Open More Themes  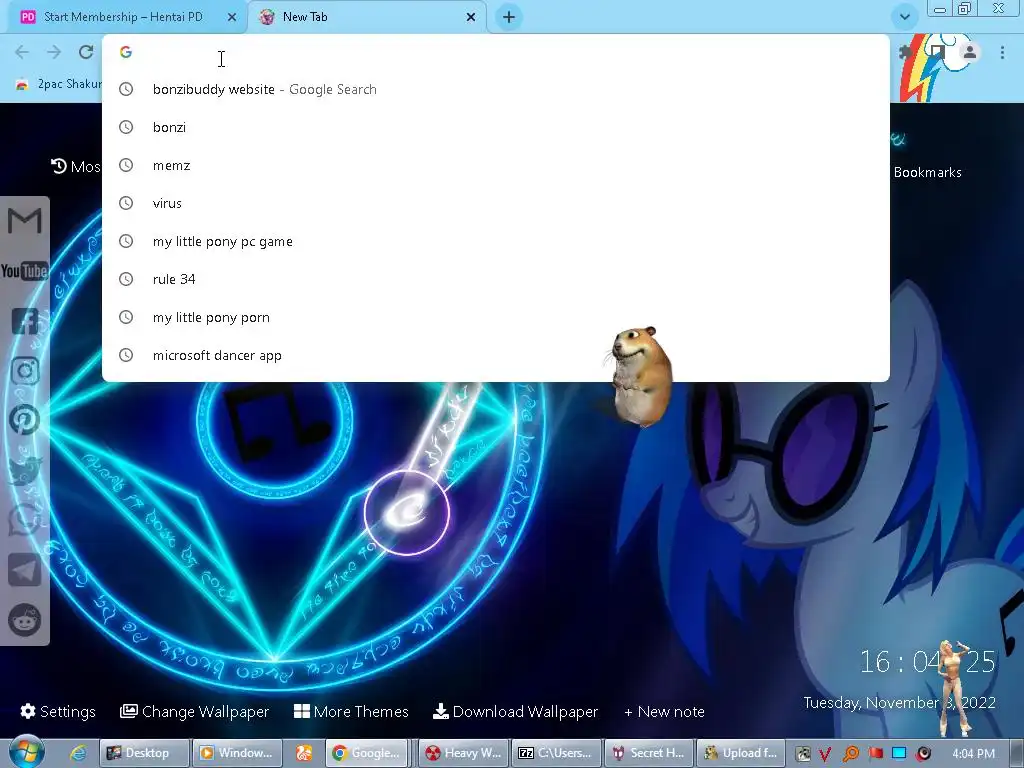coord(351,711)
